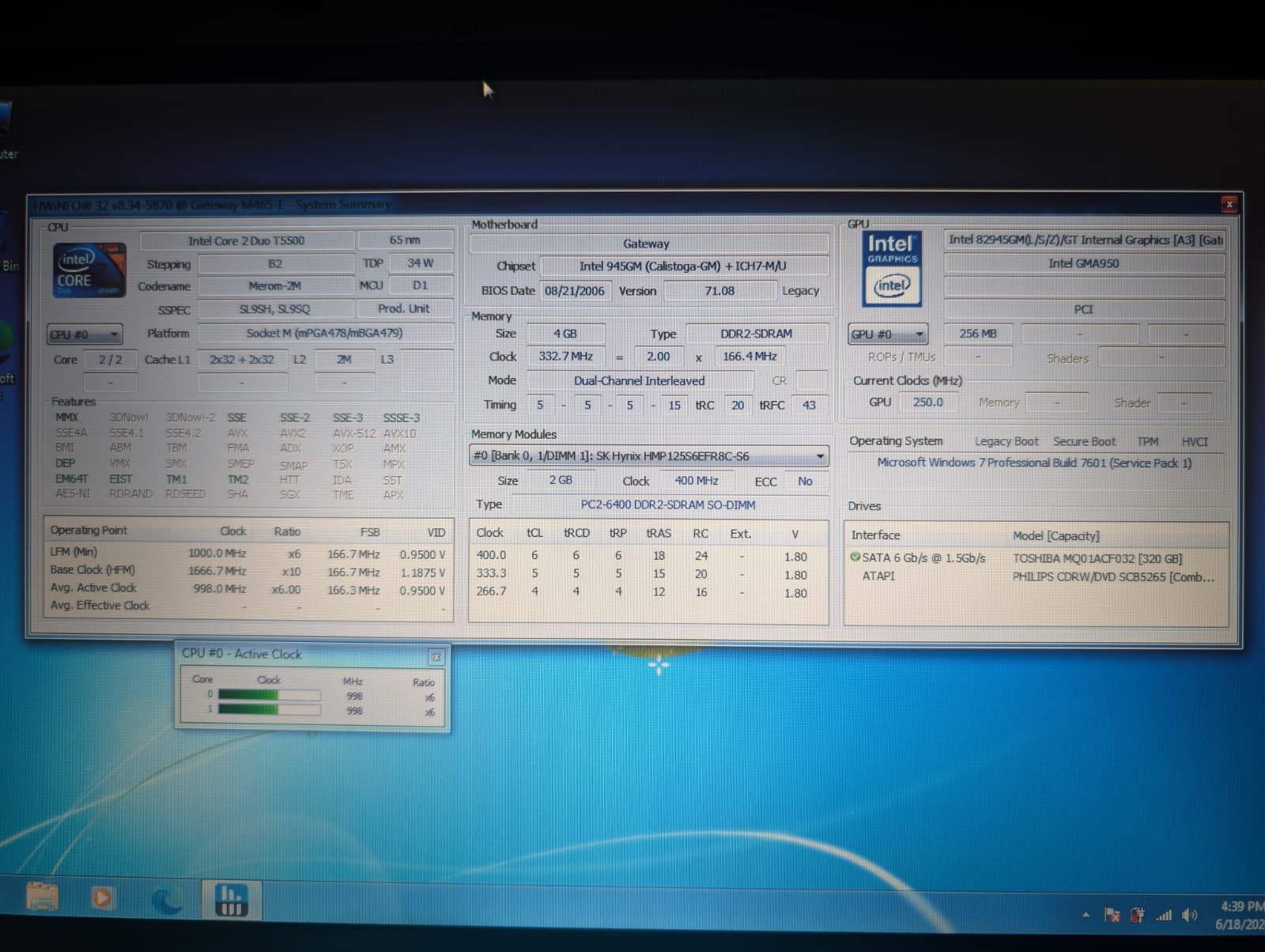1265x952 pixels.
Task: Click the Base Clock (HFM) row
Action: click(247, 572)
